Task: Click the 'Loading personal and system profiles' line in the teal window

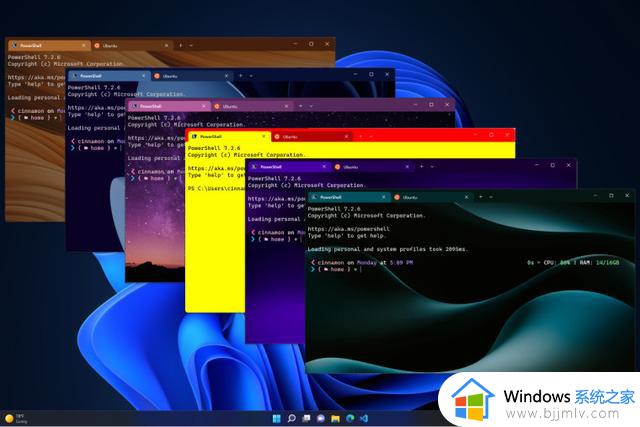Action: pos(388,249)
